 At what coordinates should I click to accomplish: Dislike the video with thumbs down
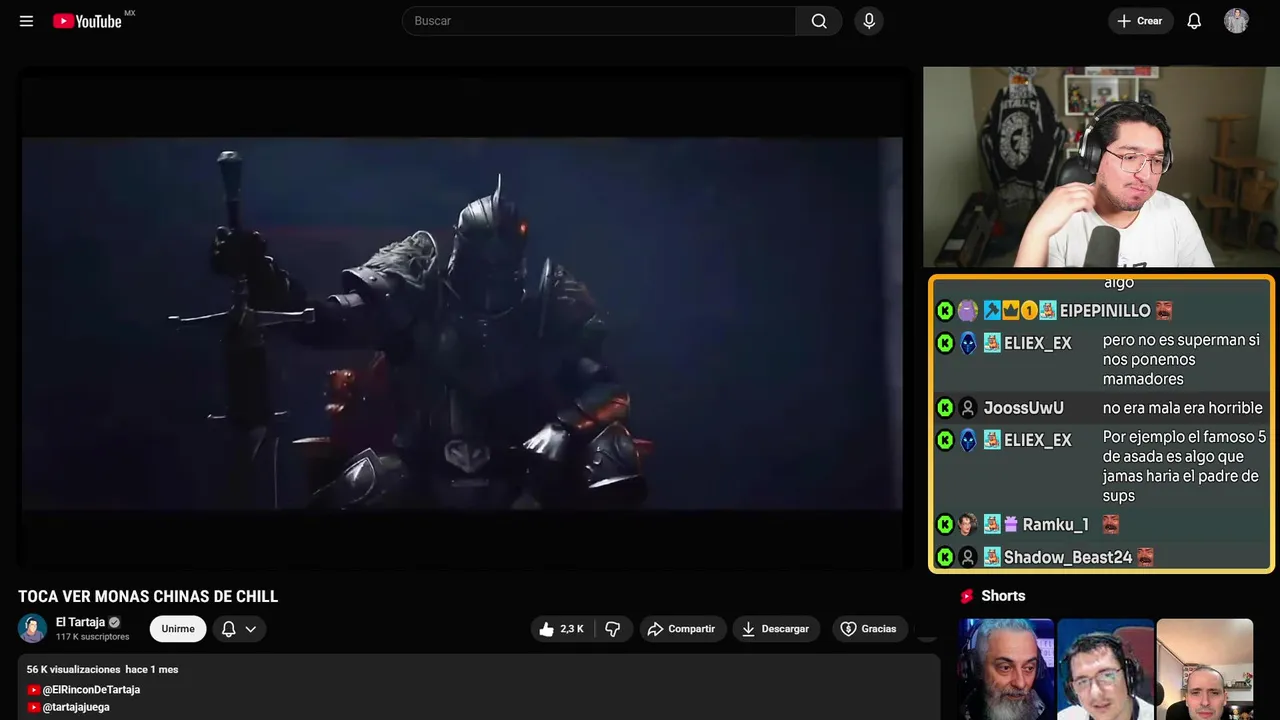[x=613, y=629]
